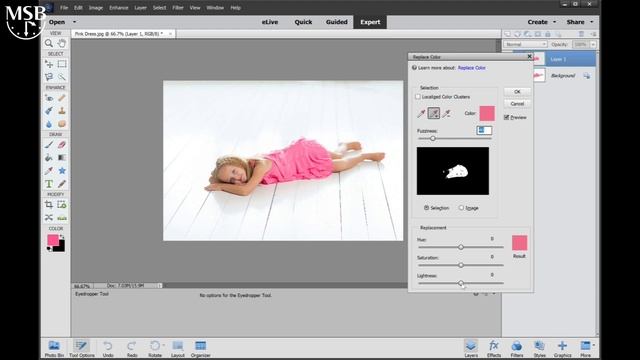Open the Replace Color help link

471,68
